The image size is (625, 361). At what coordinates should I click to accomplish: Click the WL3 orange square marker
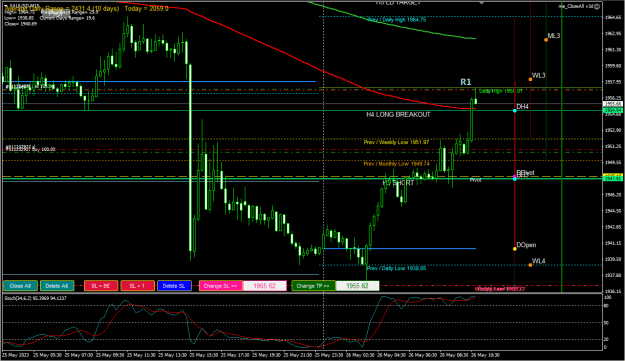pyautogui.click(x=530, y=79)
